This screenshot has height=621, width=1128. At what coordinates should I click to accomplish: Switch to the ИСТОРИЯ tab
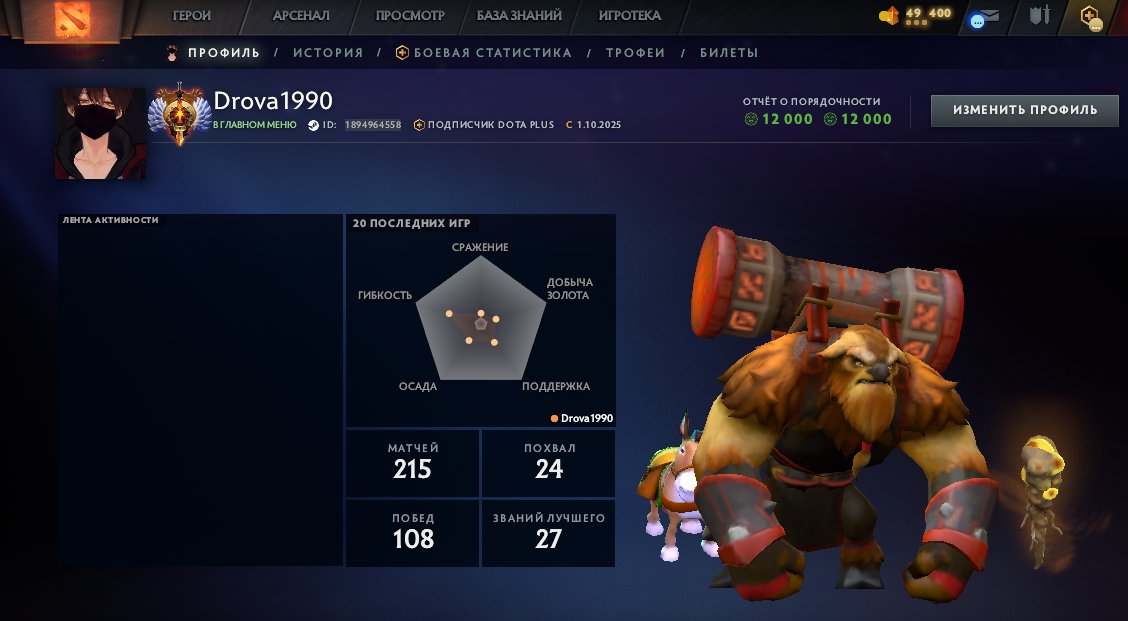tap(327, 53)
